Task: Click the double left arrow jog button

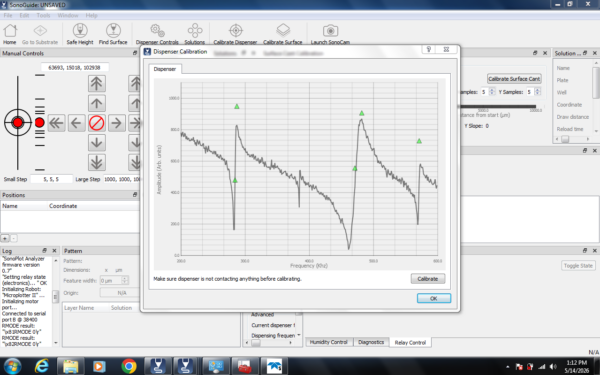Action: pos(57,123)
